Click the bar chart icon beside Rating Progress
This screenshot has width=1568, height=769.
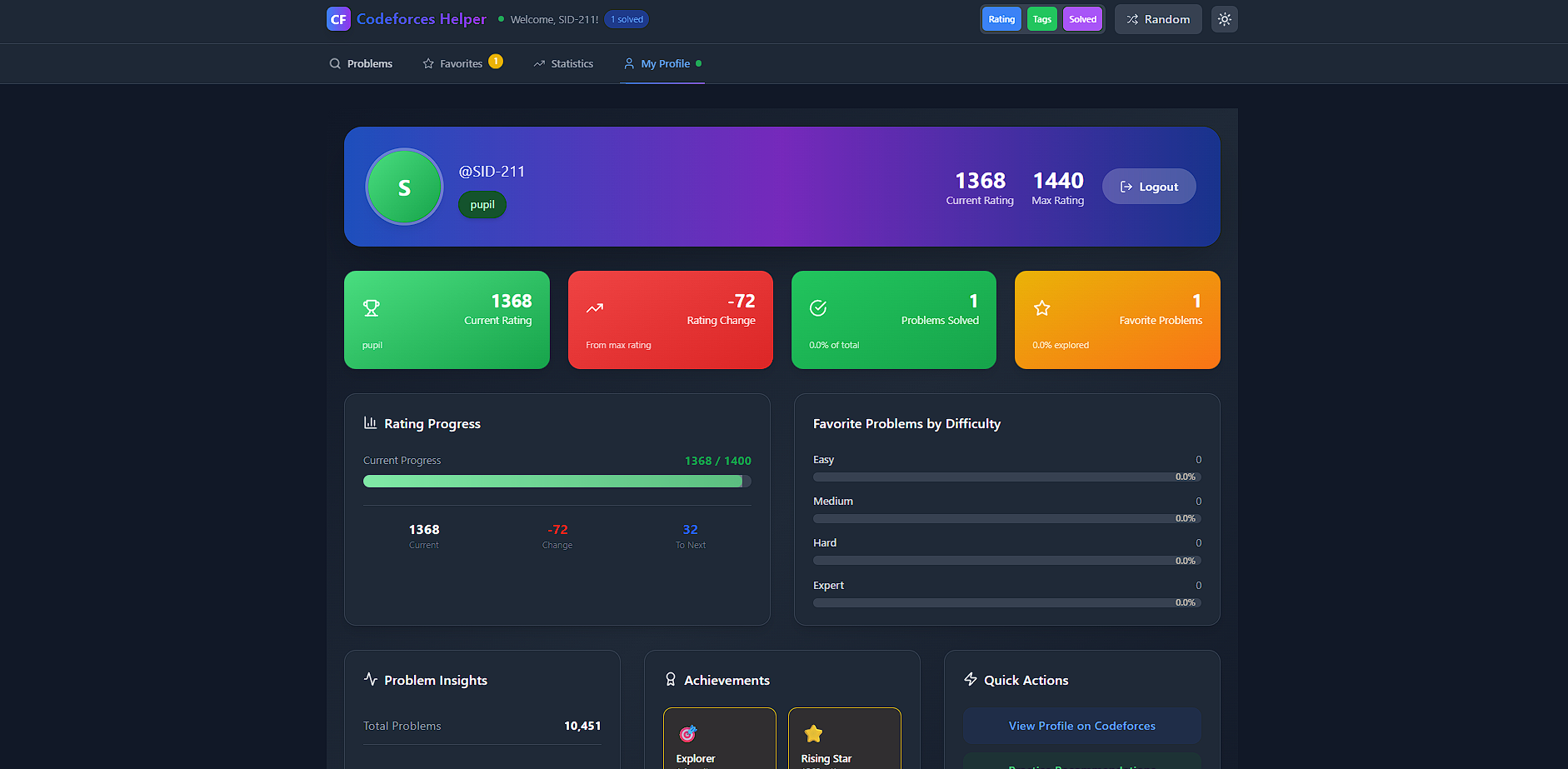click(370, 422)
